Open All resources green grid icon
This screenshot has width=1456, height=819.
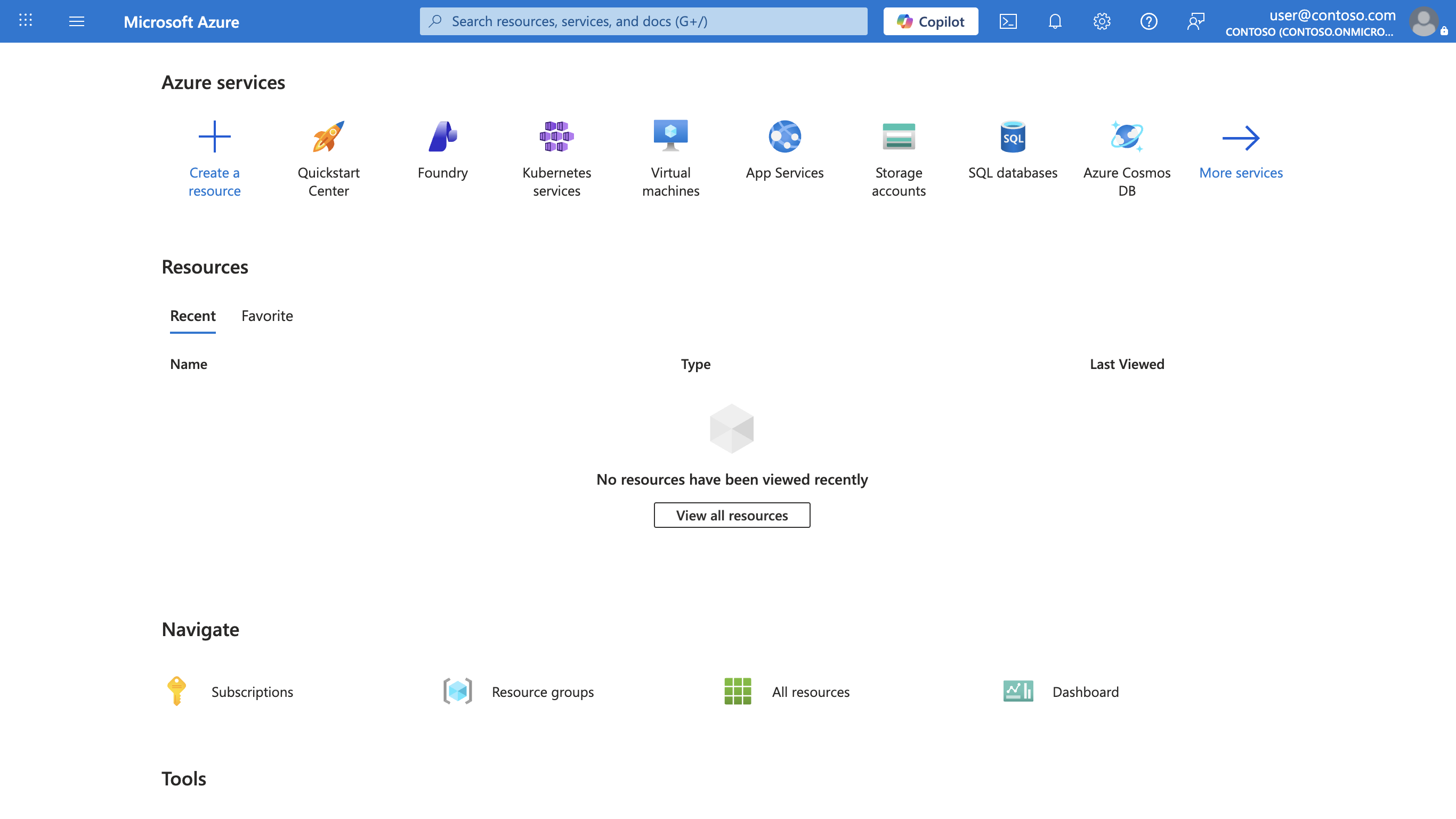point(738,691)
